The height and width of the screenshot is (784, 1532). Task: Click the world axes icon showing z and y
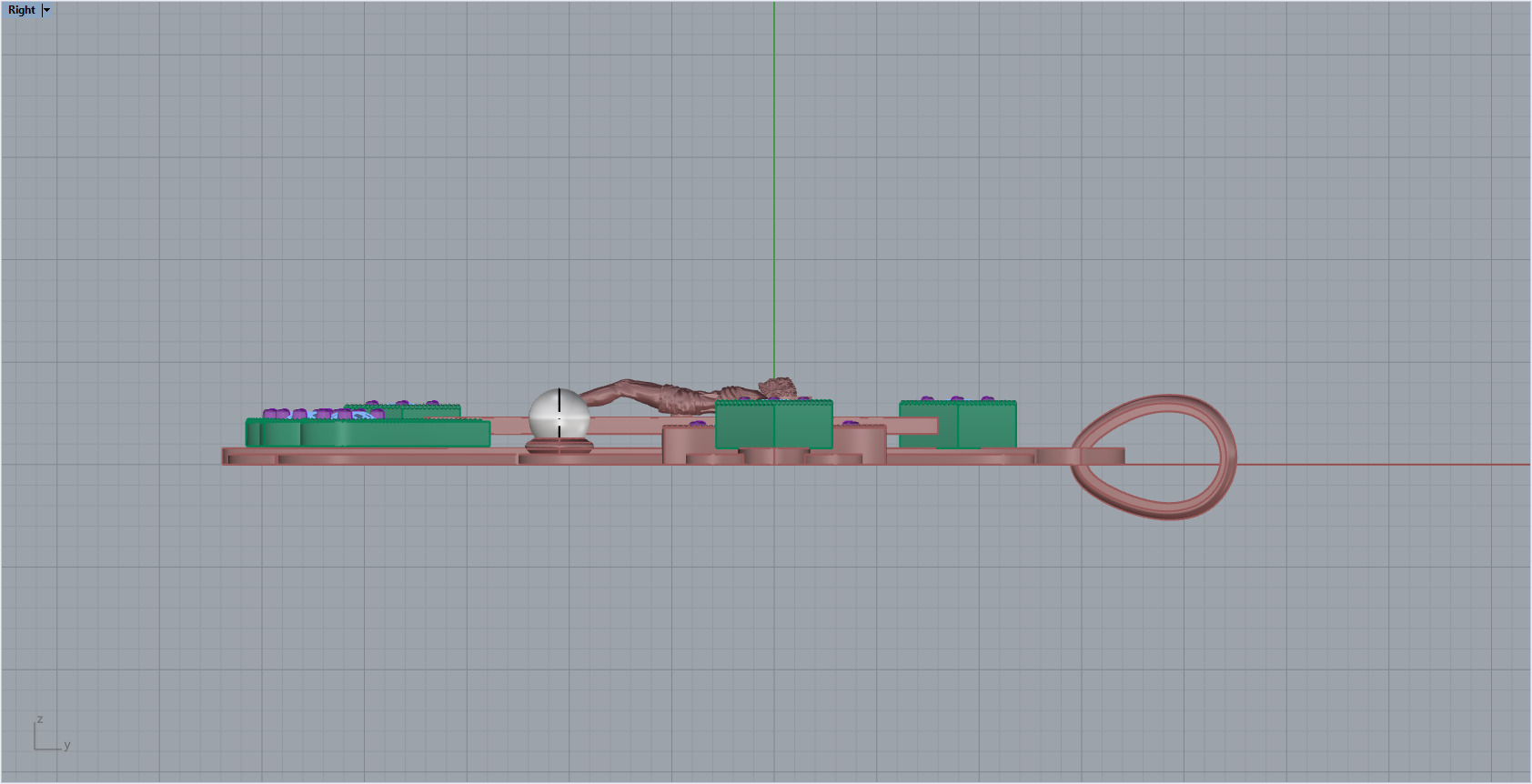click(x=52, y=734)
